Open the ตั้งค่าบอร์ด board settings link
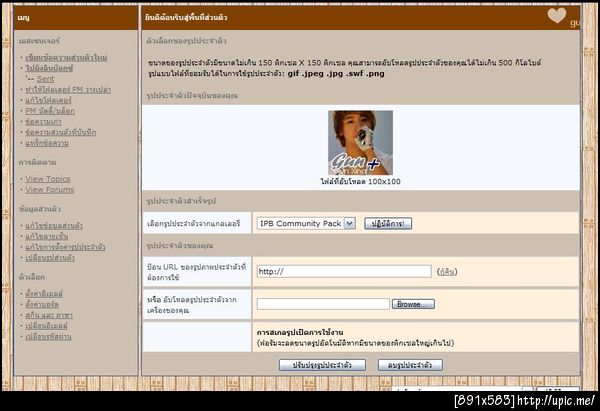600x411 pixels. click(x=42, y=304)
